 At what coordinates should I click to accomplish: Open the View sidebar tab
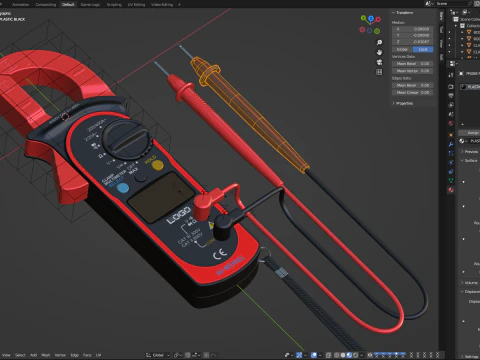pyautogui.click(x=441, y=43)
